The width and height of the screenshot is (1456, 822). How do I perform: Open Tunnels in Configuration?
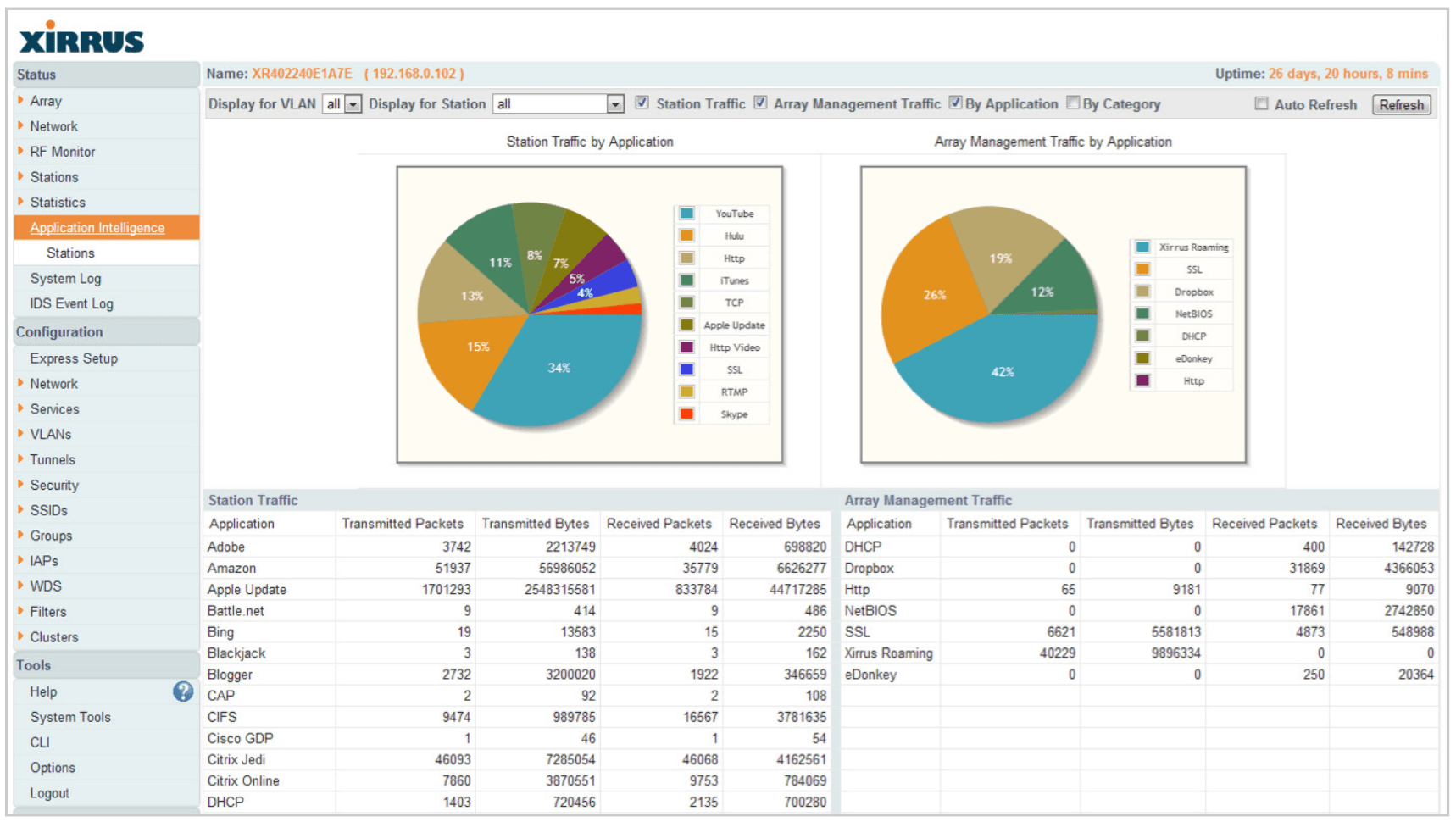53,459
